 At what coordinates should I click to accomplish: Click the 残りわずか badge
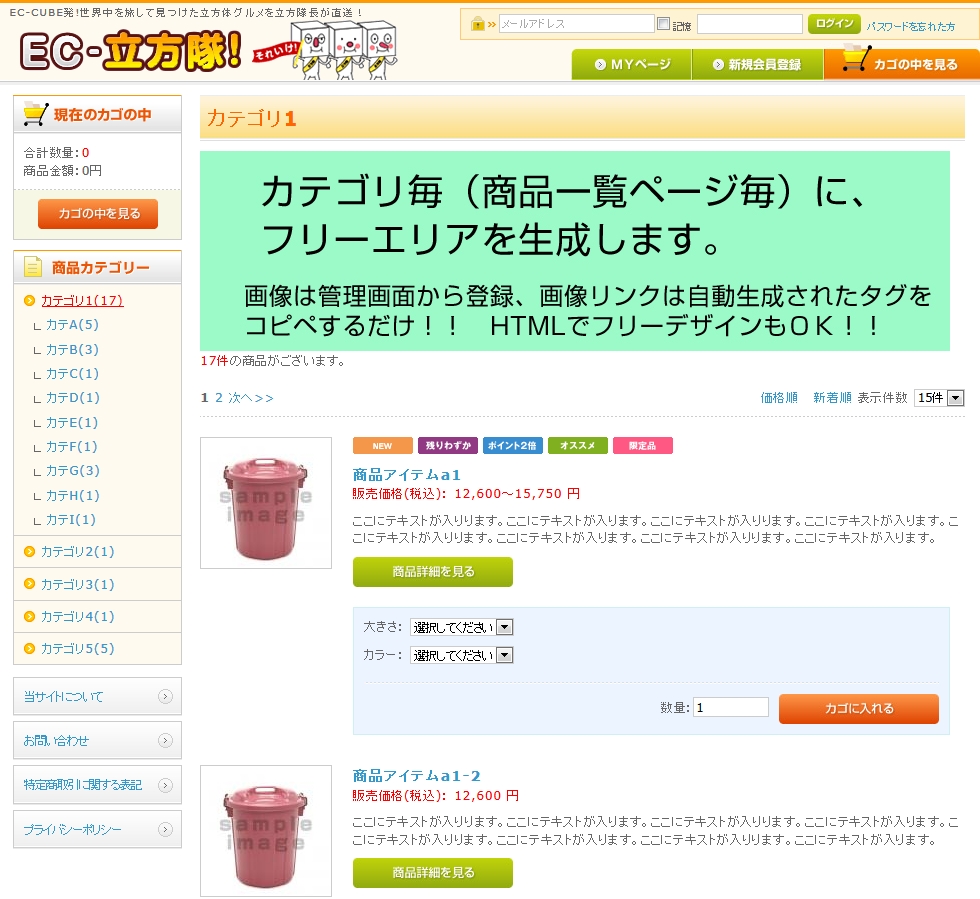pyautogui.click(x=448, y=446)
